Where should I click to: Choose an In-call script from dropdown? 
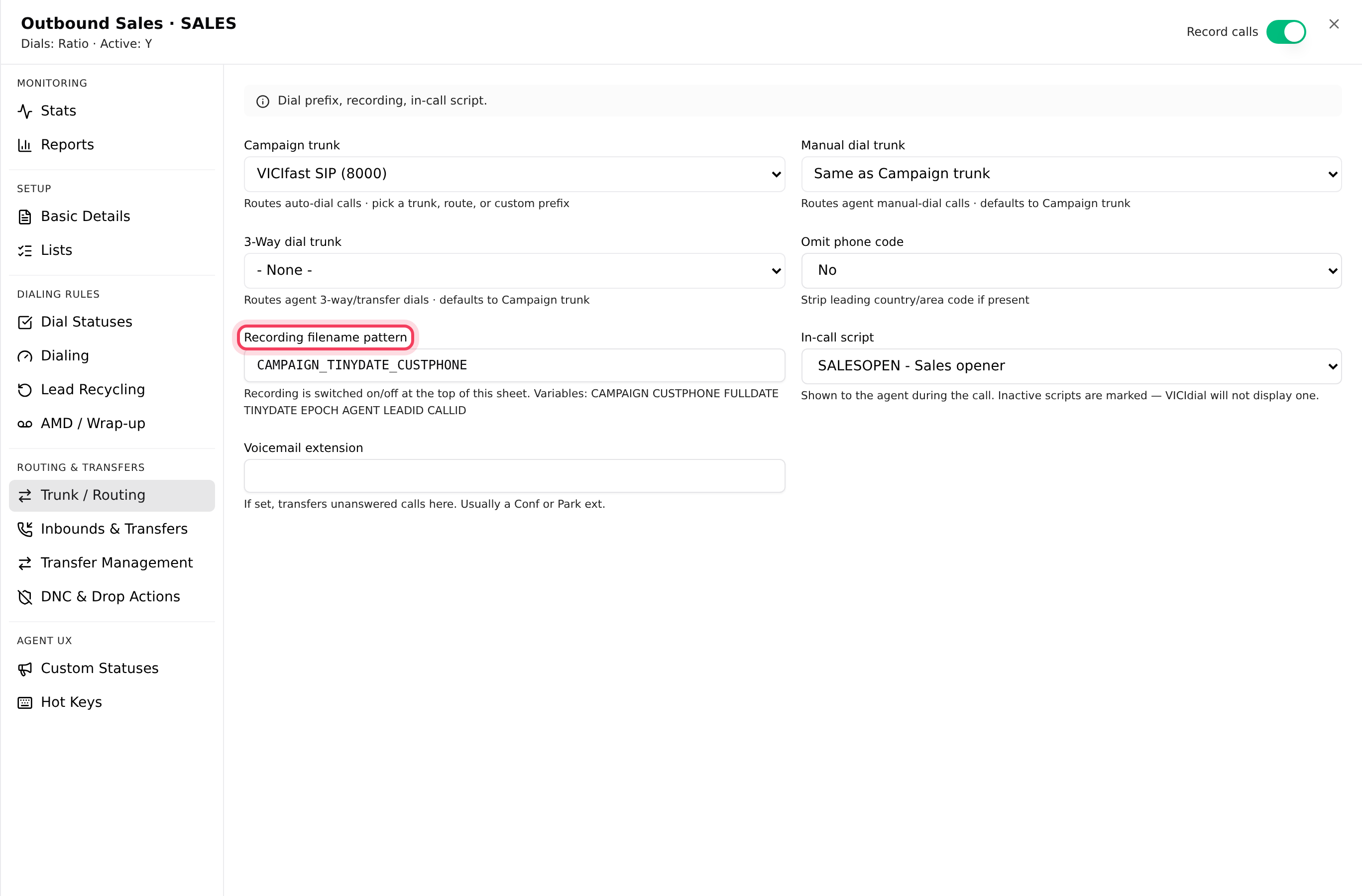coord(1071,366)
